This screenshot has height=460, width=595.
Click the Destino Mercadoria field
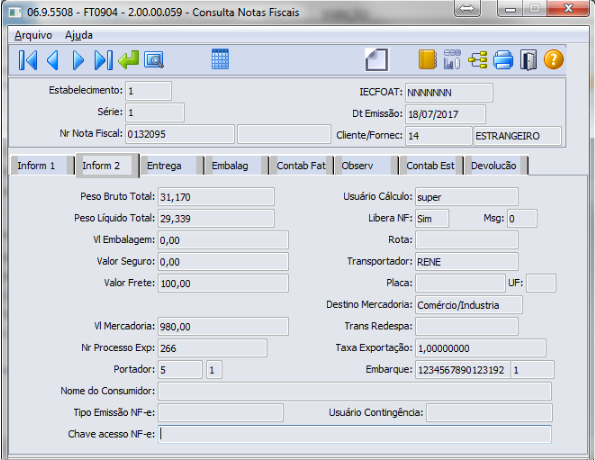tap(469, 305)
